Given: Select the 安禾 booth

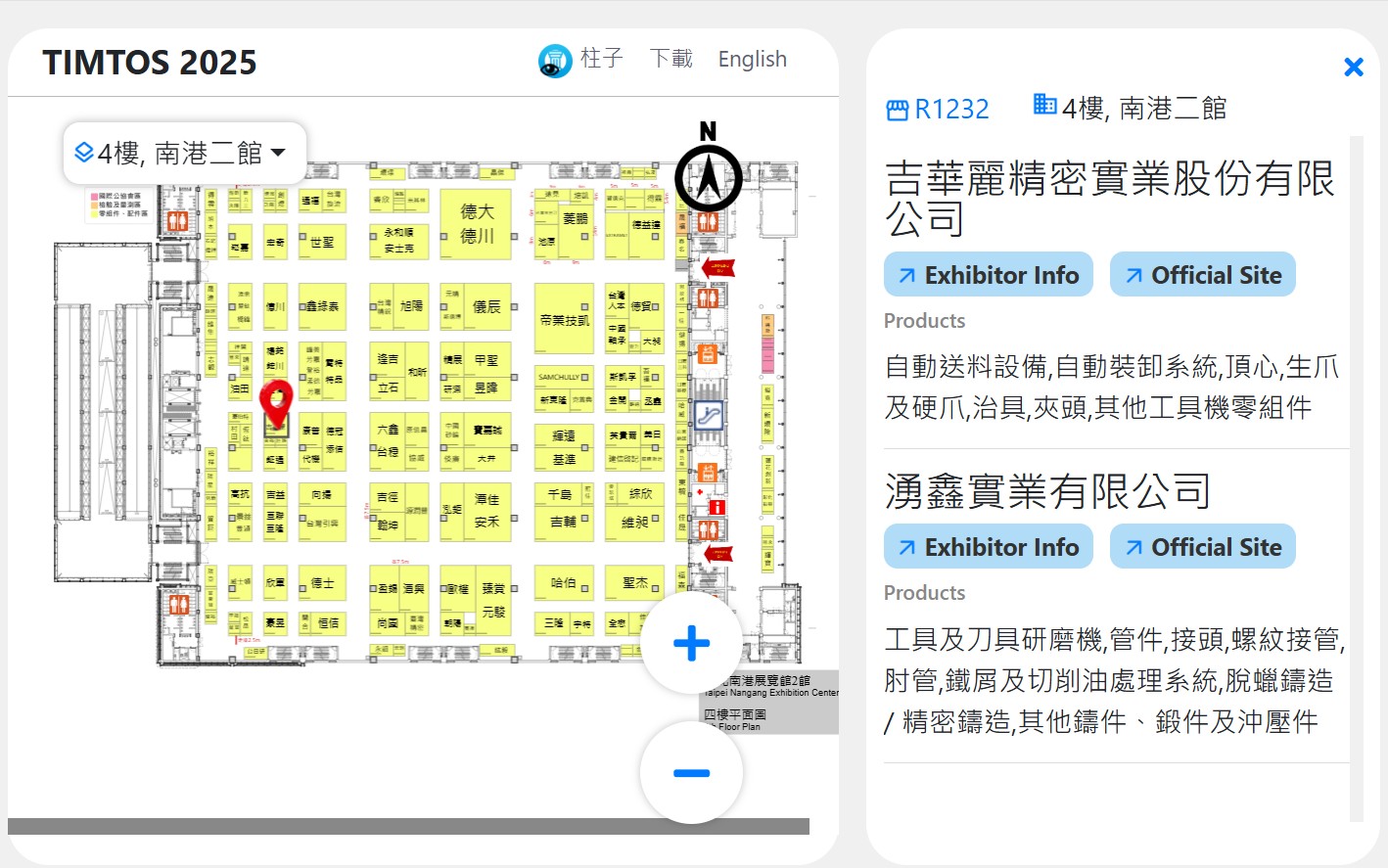Looking at the screenshot, I should pos(486,522).
